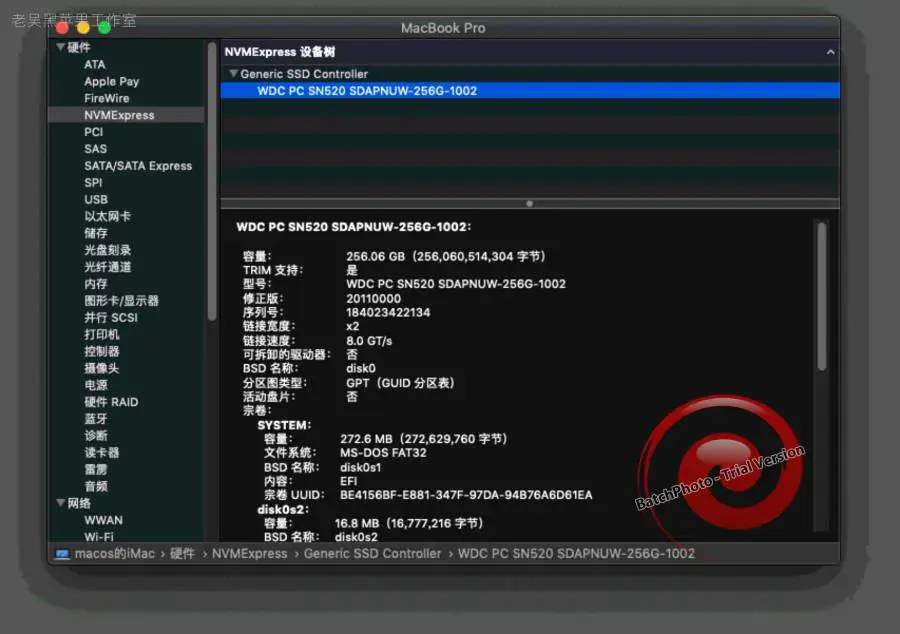Click macos的iMac in the path bar
The width and height of the screenshot is (900, 634).
coord(115,554)
